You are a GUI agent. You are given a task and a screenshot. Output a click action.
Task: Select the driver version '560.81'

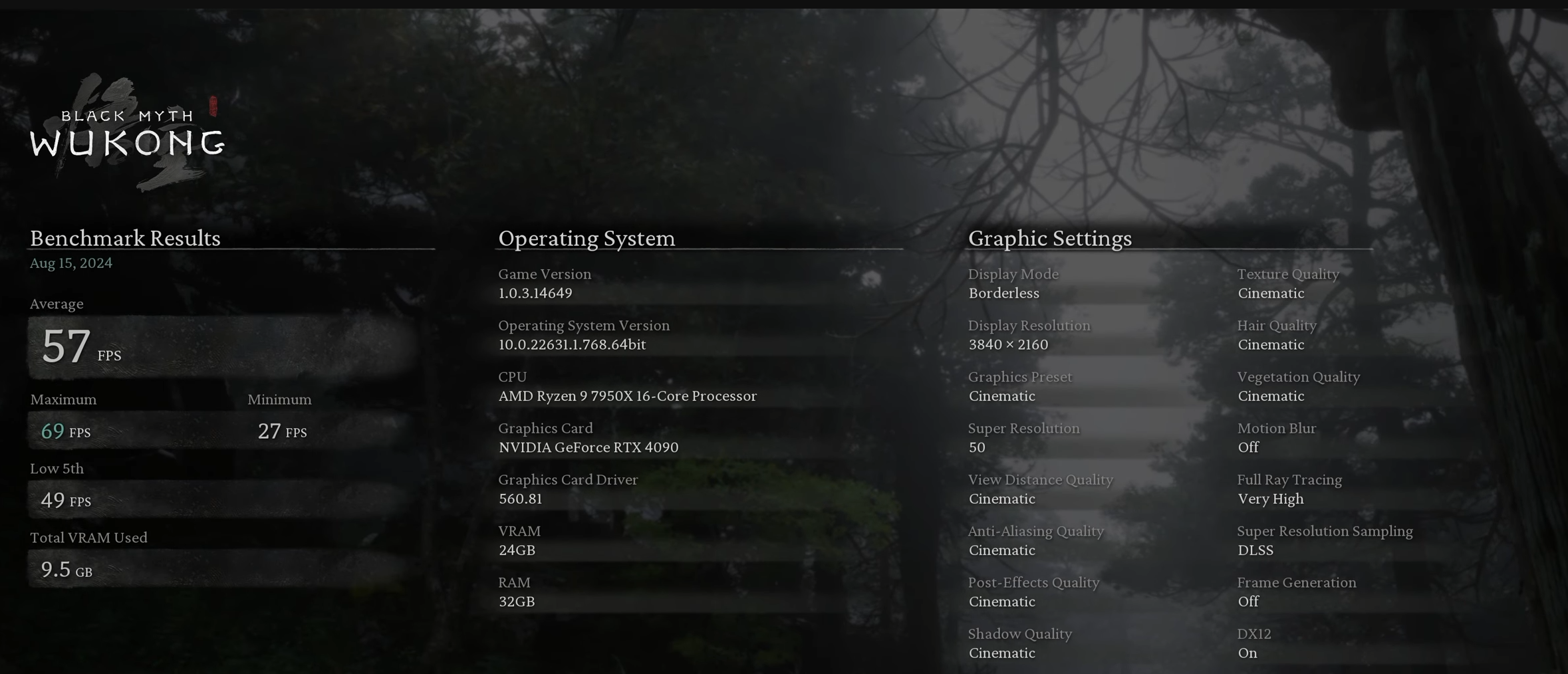pyautogui.click(x=520, y=499)
